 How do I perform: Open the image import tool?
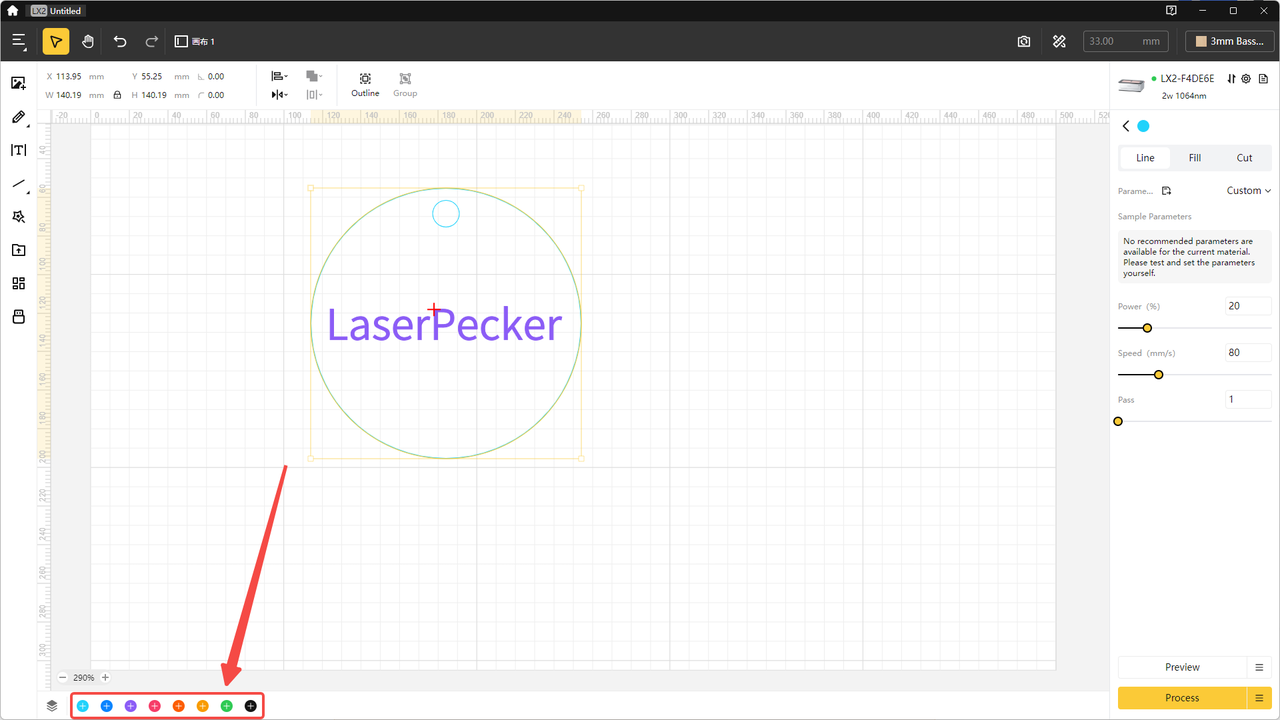click(x=18, y=83)
